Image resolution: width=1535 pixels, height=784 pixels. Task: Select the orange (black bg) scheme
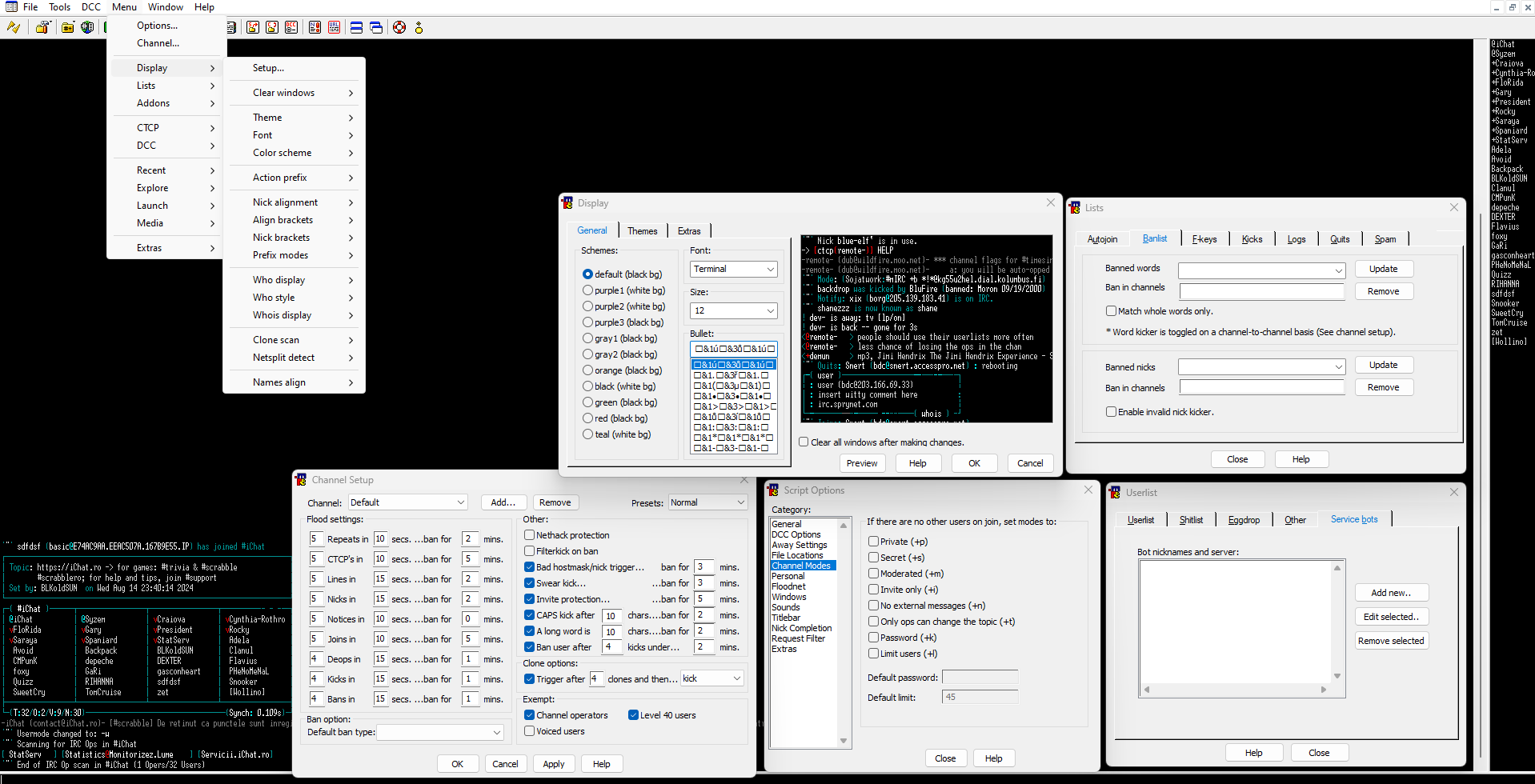[623, 370]
